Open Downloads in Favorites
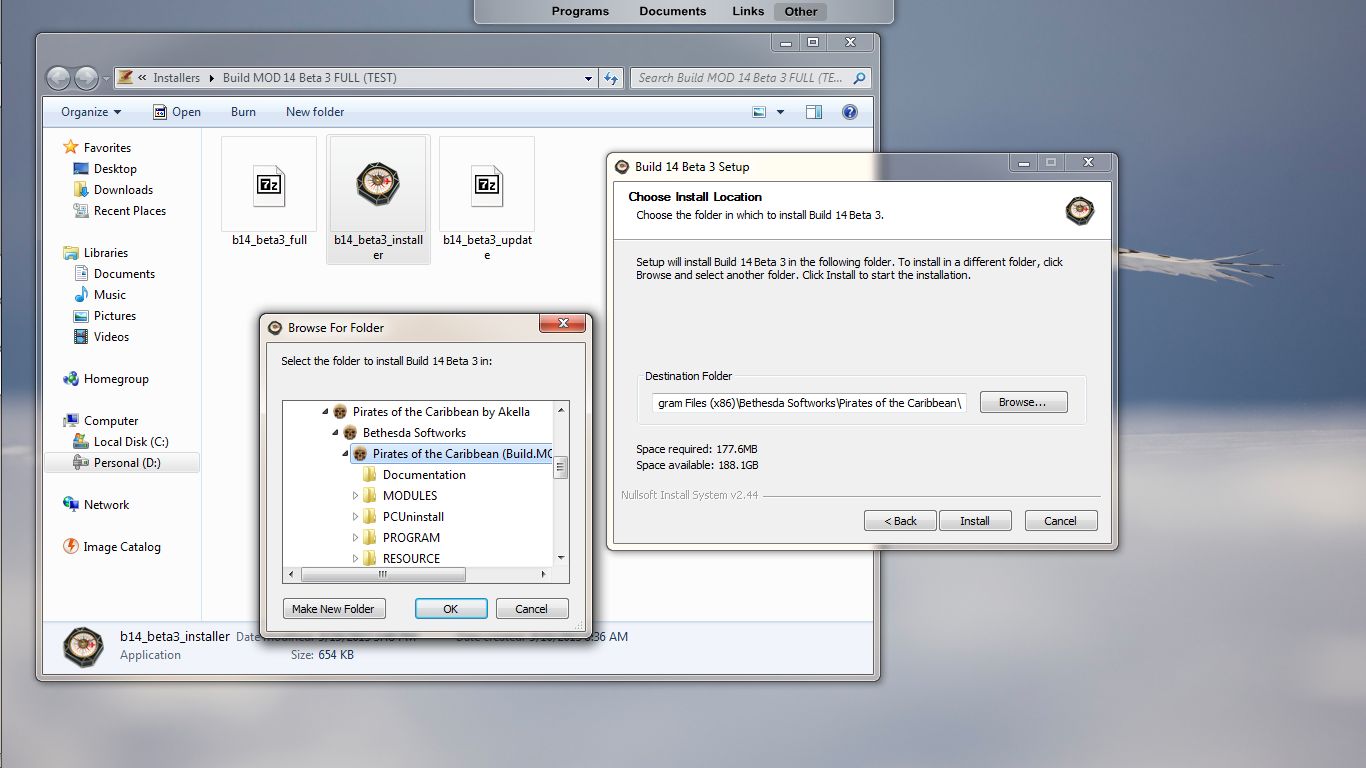This screenshot has height=768, width=1366. (123, 190)
